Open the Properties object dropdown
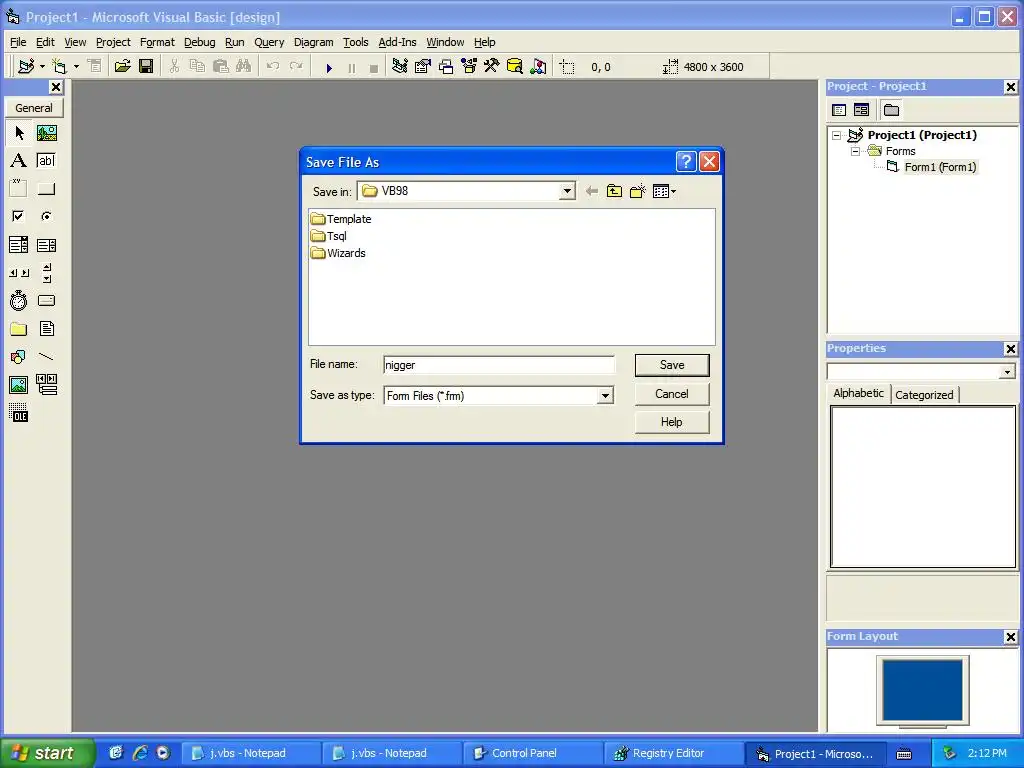Screen dimensions: 1024x768 pyautogui.click(x=1006, y=372)
